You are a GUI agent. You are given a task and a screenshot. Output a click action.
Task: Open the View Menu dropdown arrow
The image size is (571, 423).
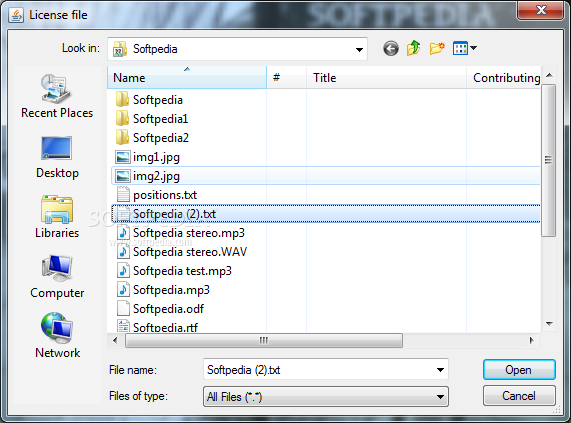473,48
